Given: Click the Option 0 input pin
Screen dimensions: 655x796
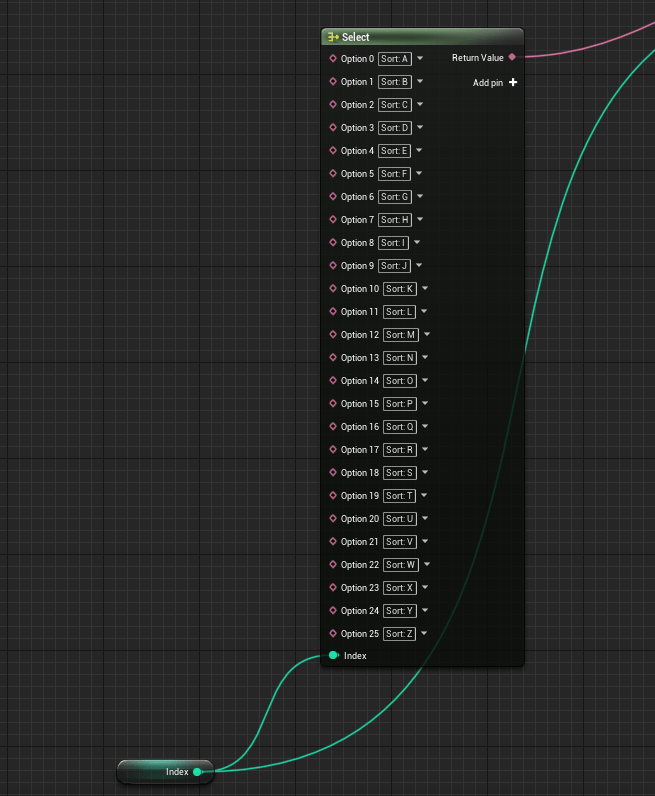Looking at the screenshot, I should pos(334,58).
